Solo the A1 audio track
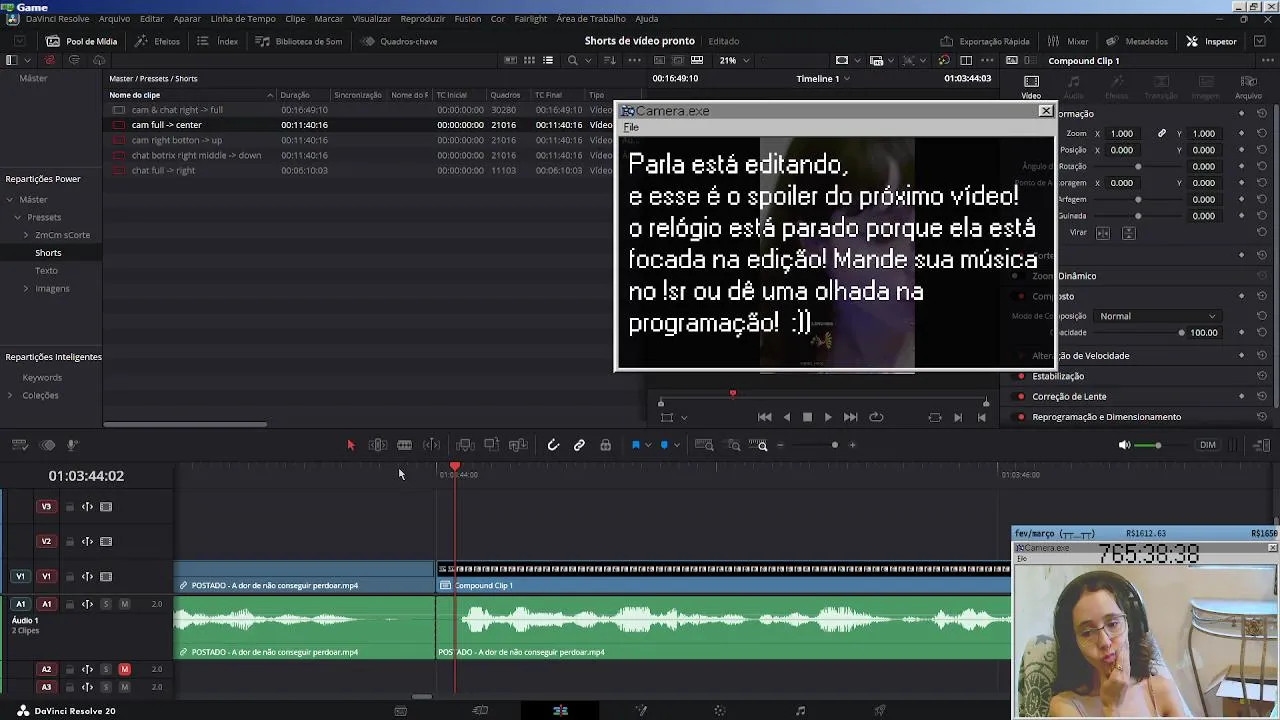Image resolution: width=1280 pixels, height=720 pixels. 106,604
